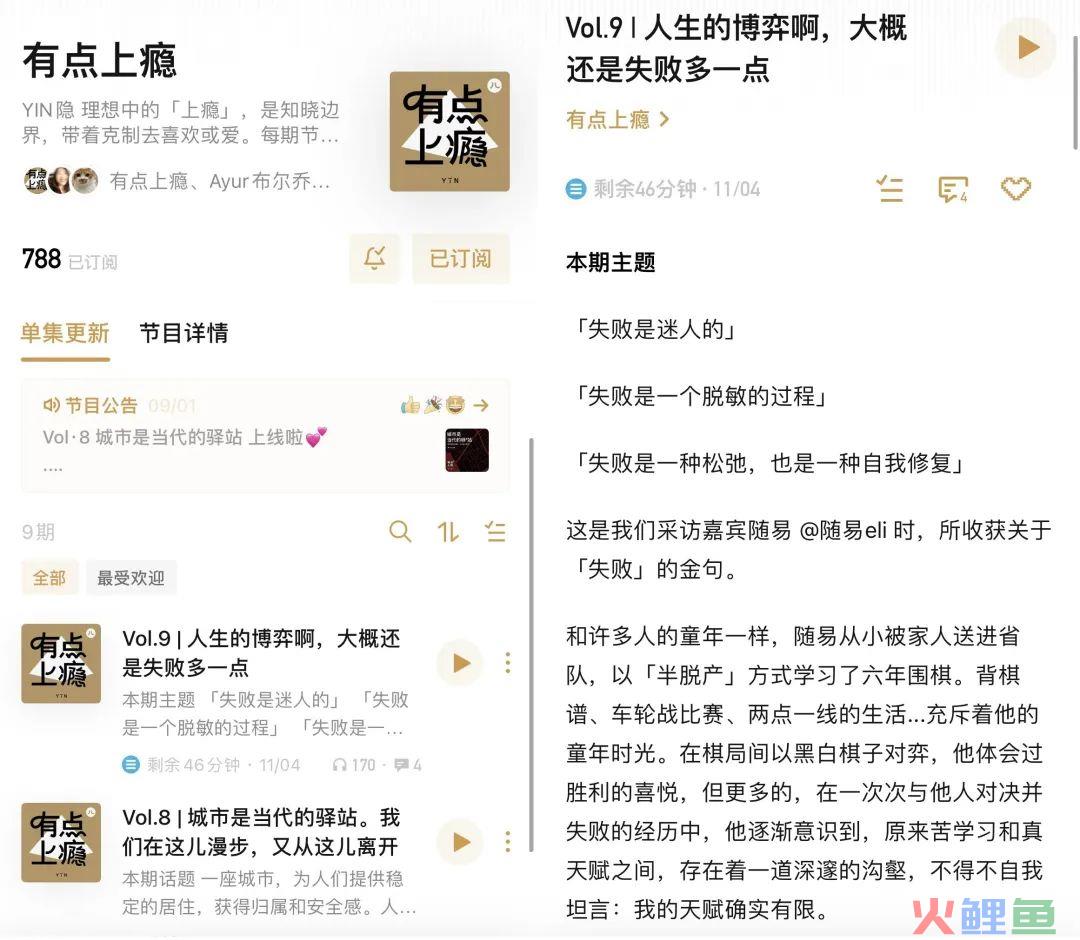Image resolution: width=1080 pixels, height=940 pixels.
Task: Play the Vol.8 episode in the list
Action: (x=460, y=842)
